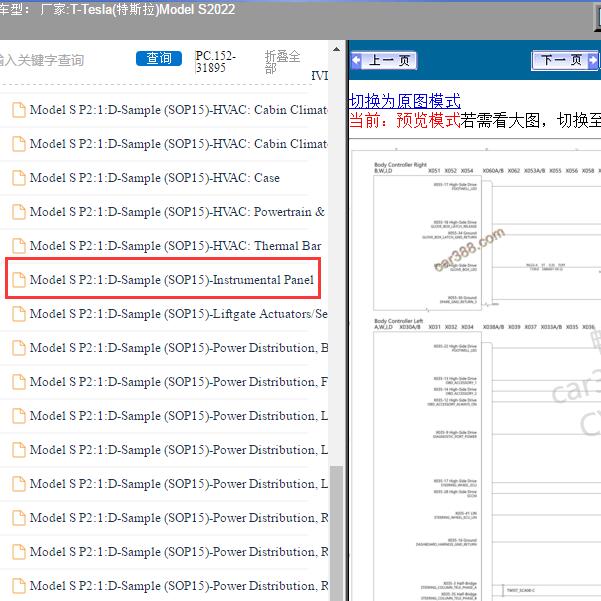Viewport: 601px width, 601px height.
Task: Click Body Controller Left label in diagram
Action: point(399,321)
